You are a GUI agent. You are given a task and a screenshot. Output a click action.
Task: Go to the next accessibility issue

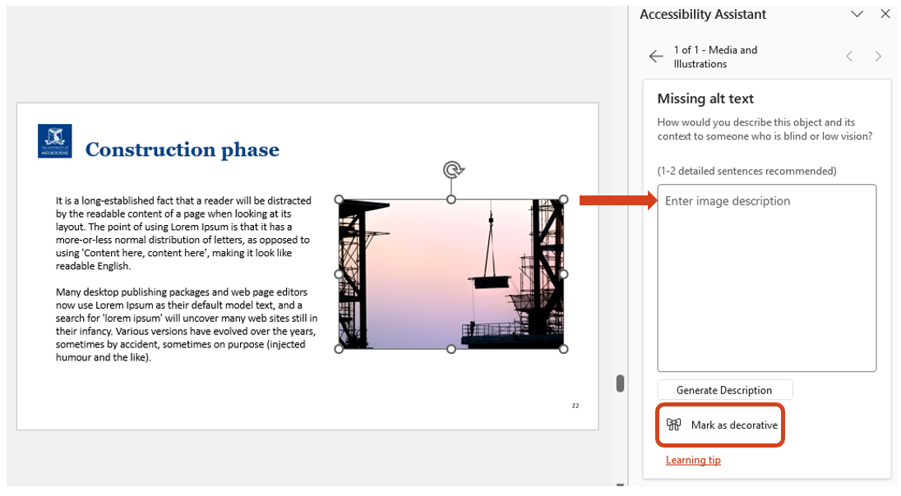pos(878,56)
